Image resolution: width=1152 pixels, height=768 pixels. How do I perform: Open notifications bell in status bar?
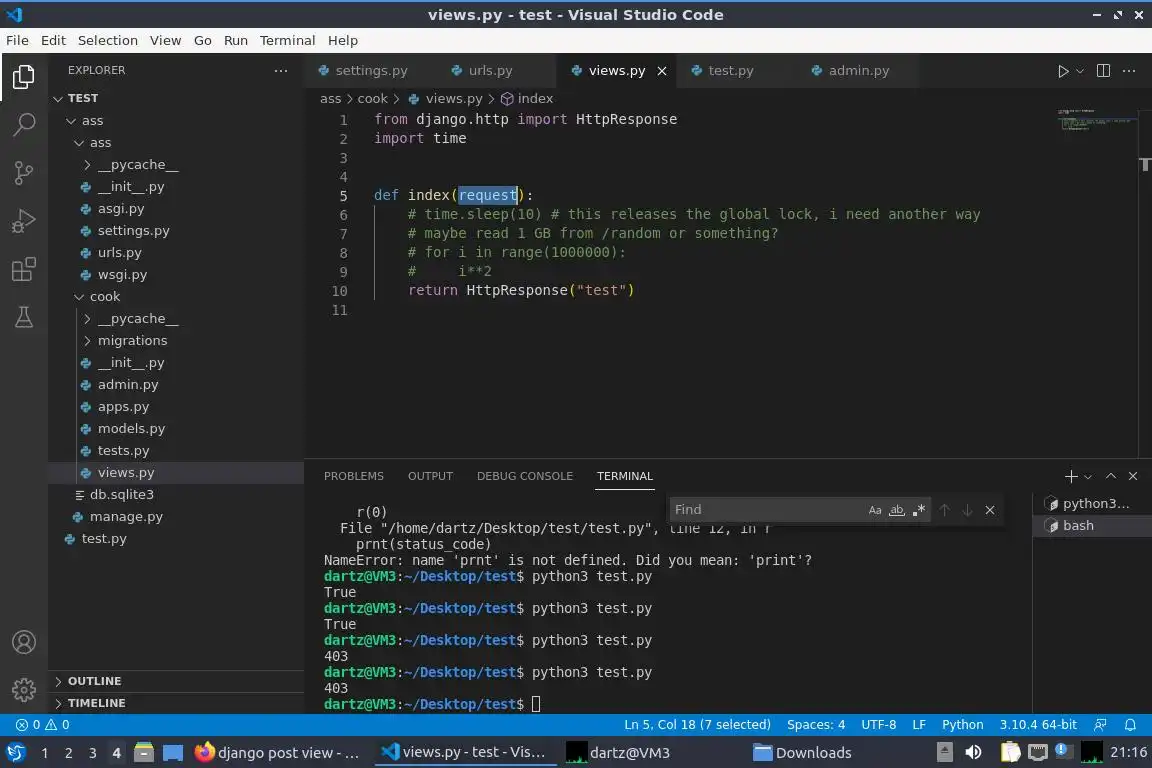point(1130,725)
